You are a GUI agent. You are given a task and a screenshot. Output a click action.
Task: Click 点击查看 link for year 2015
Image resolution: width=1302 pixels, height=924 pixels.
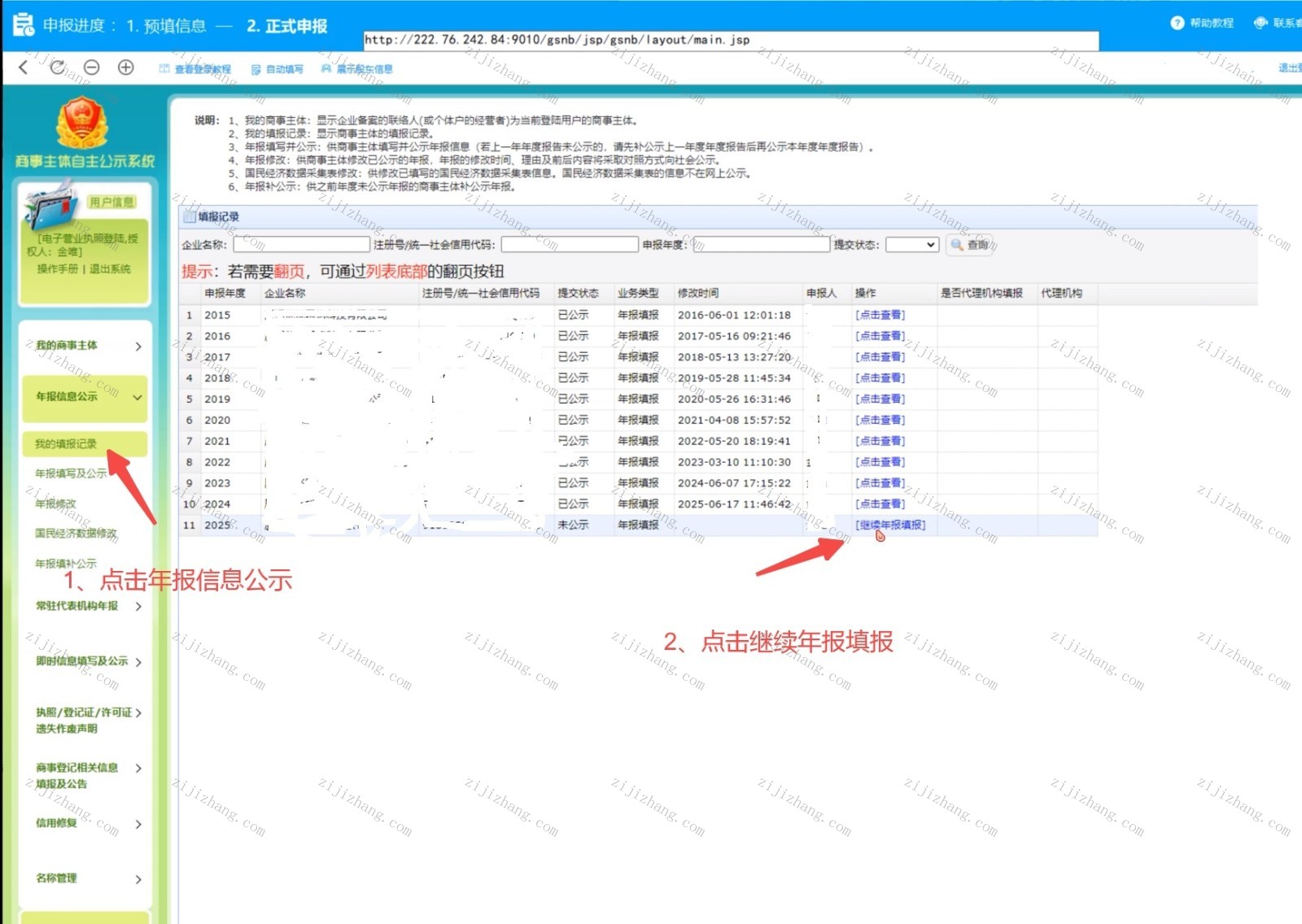point(880,316)
